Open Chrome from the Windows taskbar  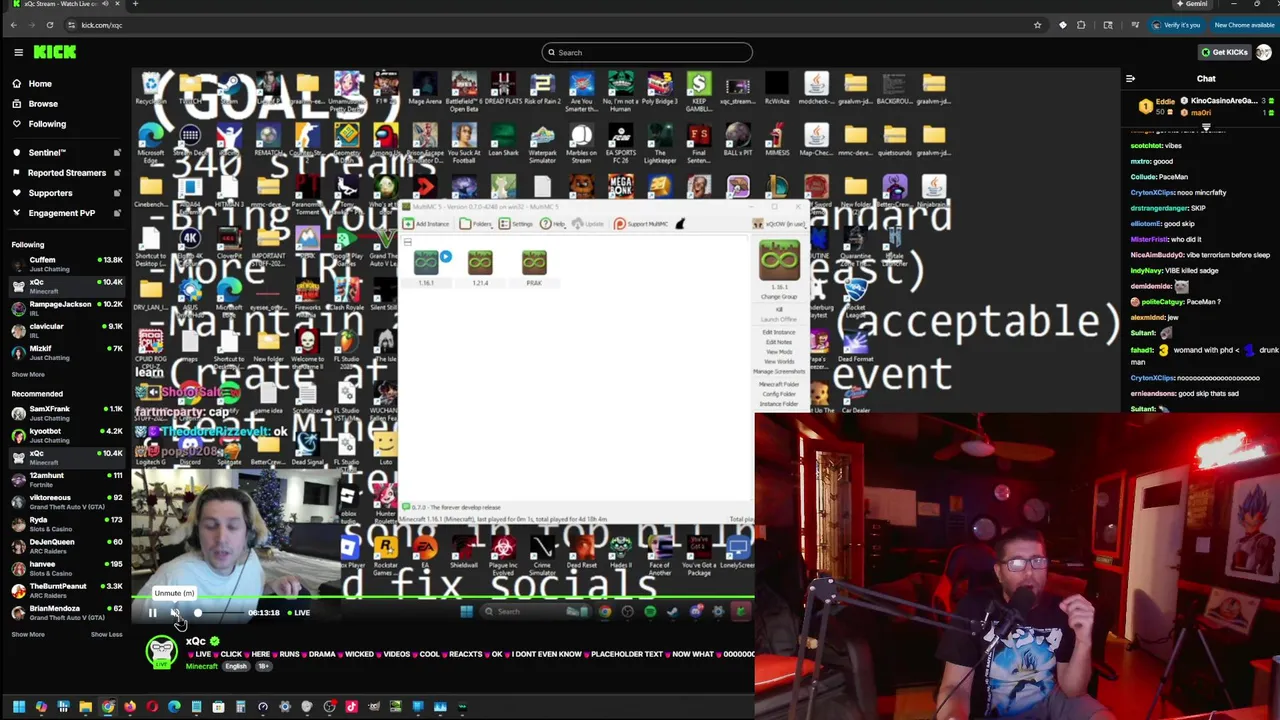(x=108, y=707)
